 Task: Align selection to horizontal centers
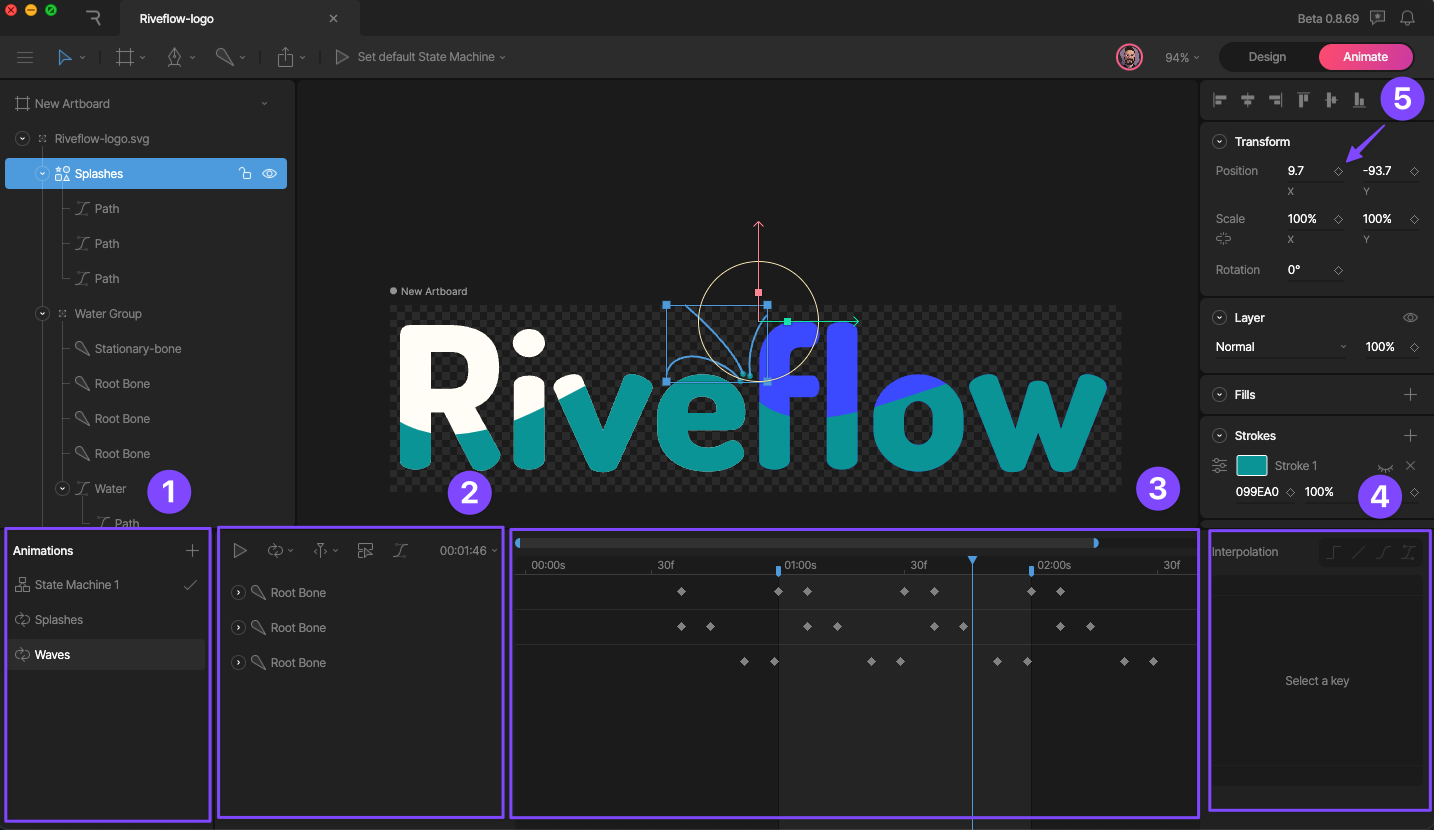1247,100
